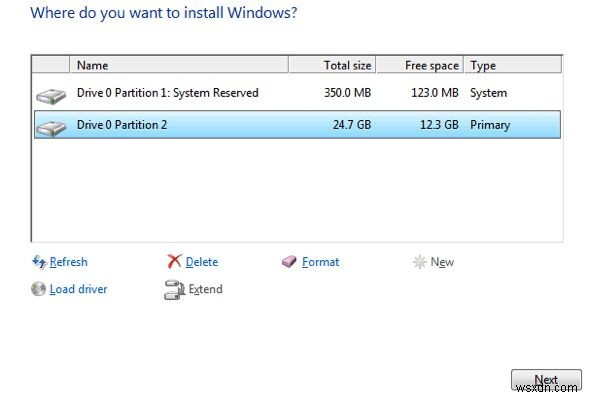The width and height of the screenshot is (589, 398).
Task: Click the New link text
Action: point(442,262)
